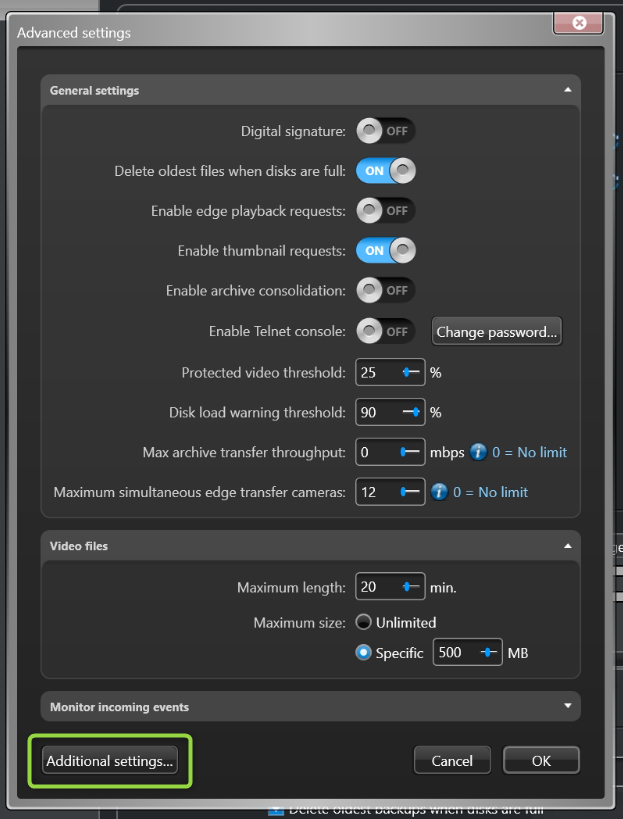
Task: Close the Advanced settings dialog
Action: pyautogui.click(x=581, y=23)
